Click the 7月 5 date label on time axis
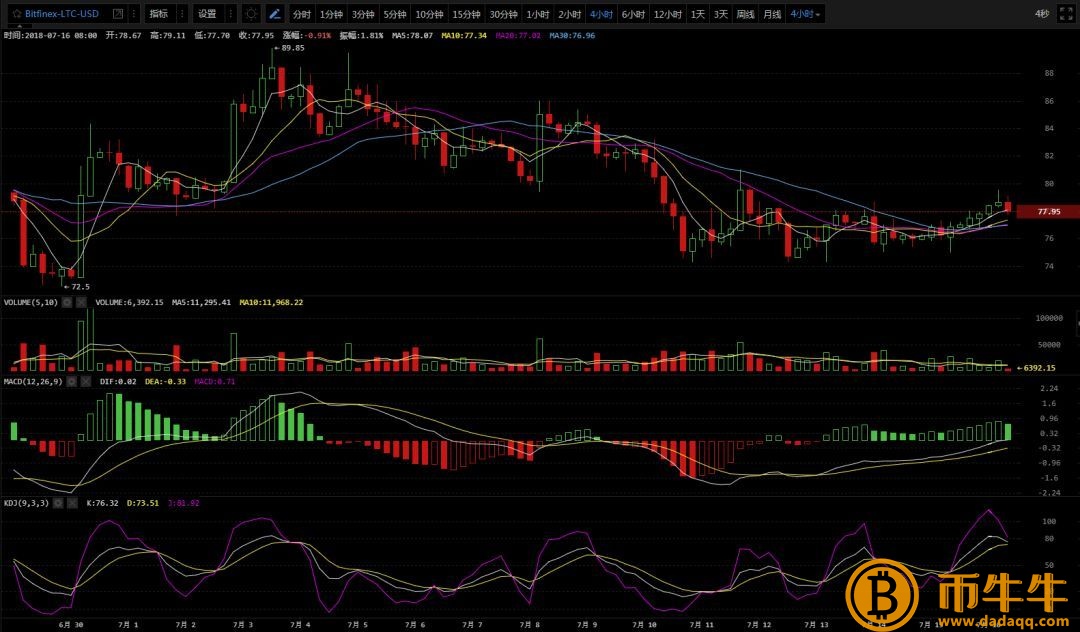The image size is (1080, 632). click(357, 624)
